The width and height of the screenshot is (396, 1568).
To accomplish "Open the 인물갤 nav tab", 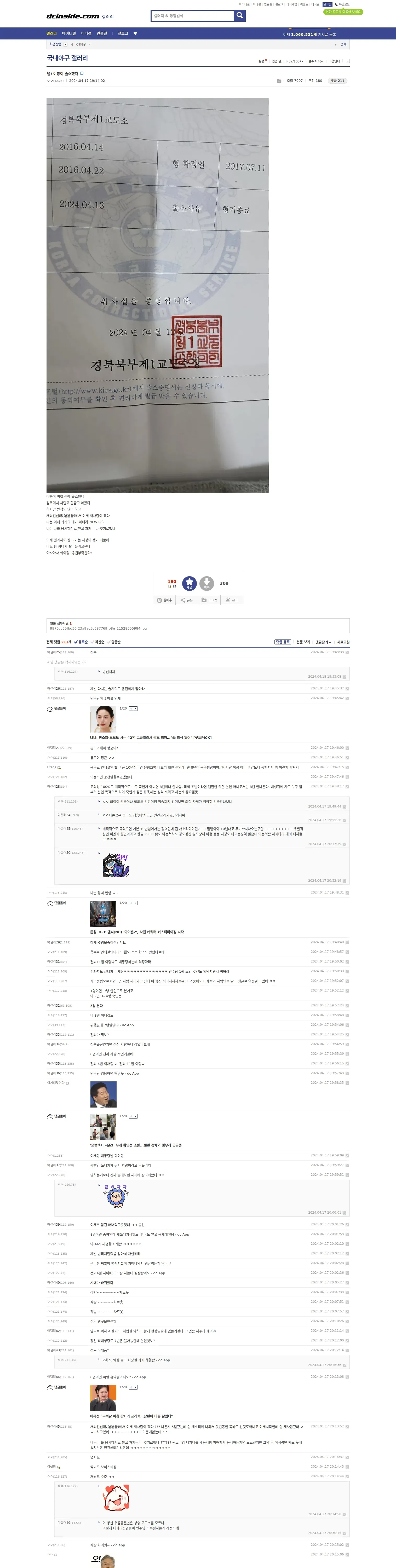I will (x=102, y=33).
